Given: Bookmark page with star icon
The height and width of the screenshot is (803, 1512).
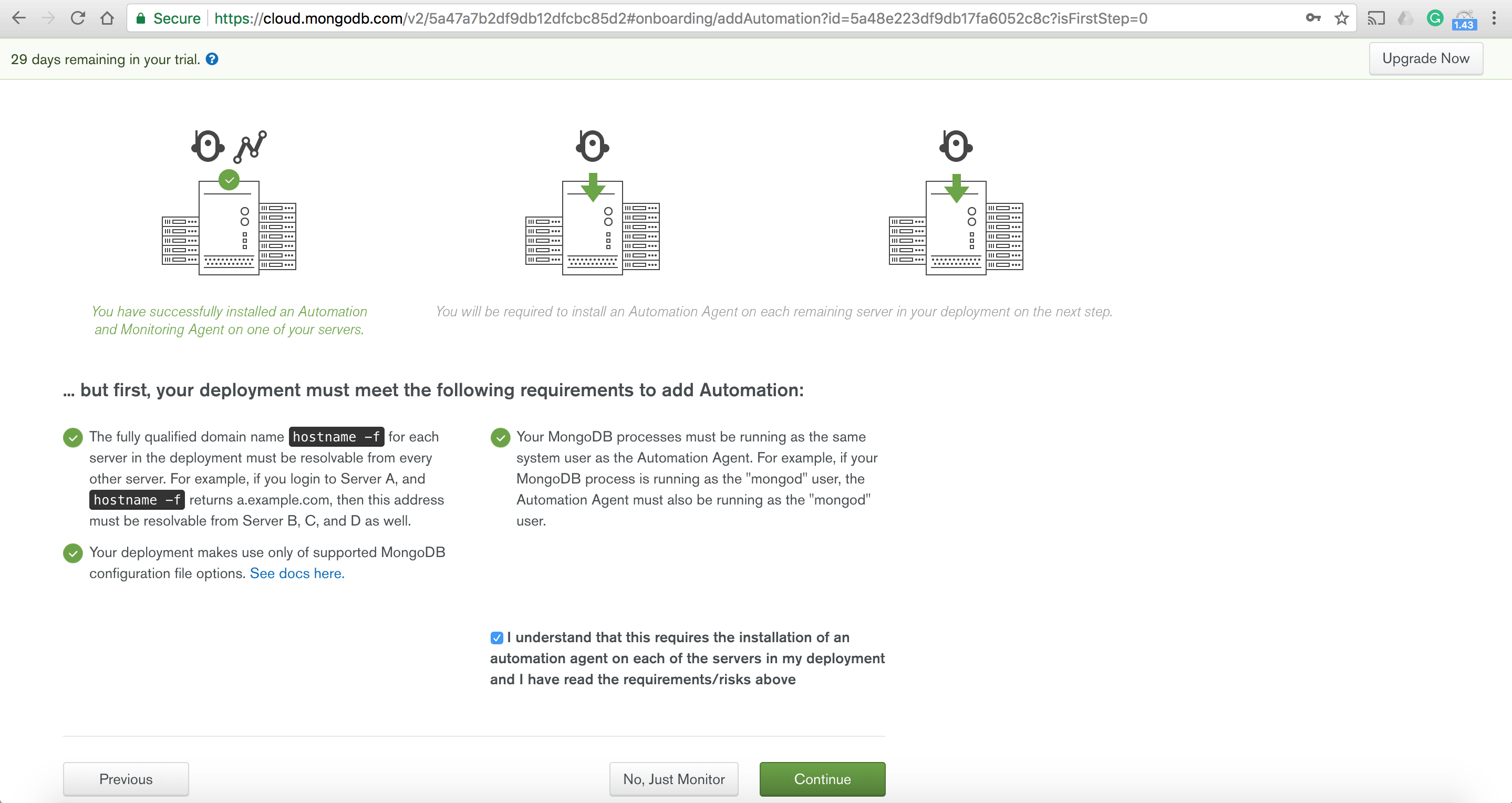Looking at the screenshot, I should [1341, 18].
